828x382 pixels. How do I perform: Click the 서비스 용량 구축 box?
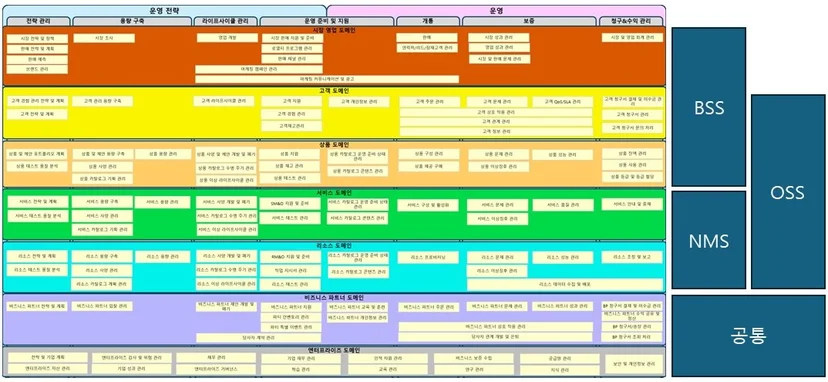coord(102,202)
